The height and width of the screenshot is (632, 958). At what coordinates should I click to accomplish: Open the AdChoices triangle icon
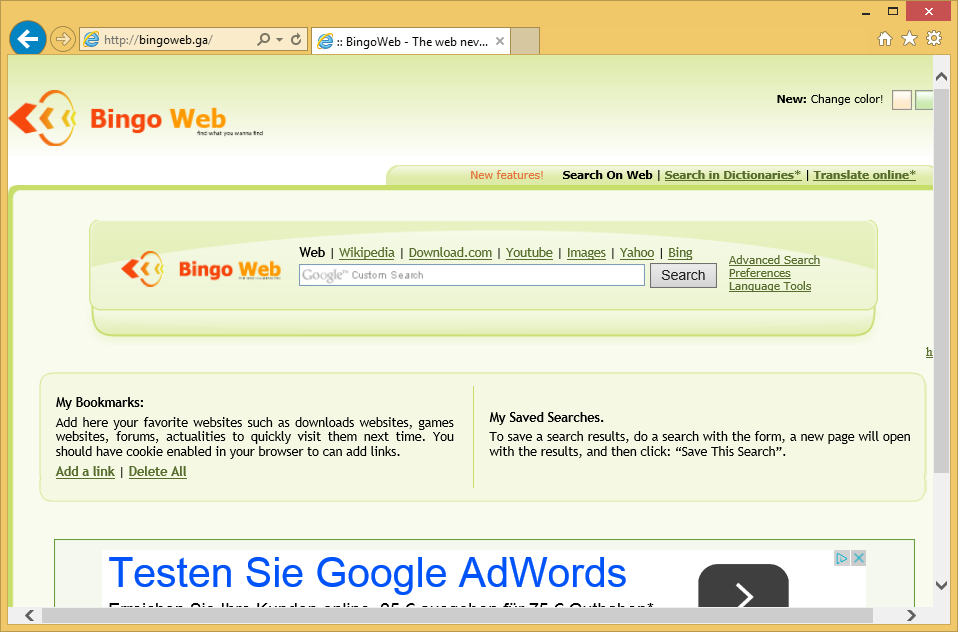point(842,558)
